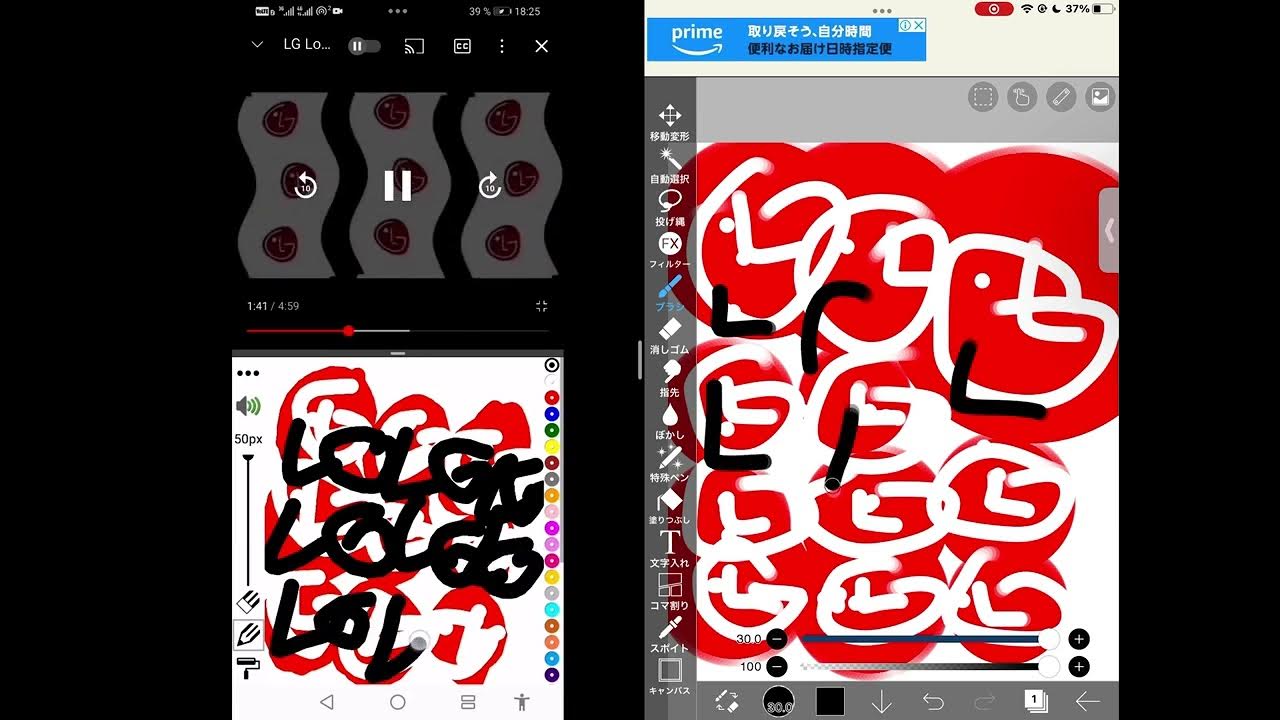Open the black color square in ibisPaint
1280x720 pixels.
point(830,702)
